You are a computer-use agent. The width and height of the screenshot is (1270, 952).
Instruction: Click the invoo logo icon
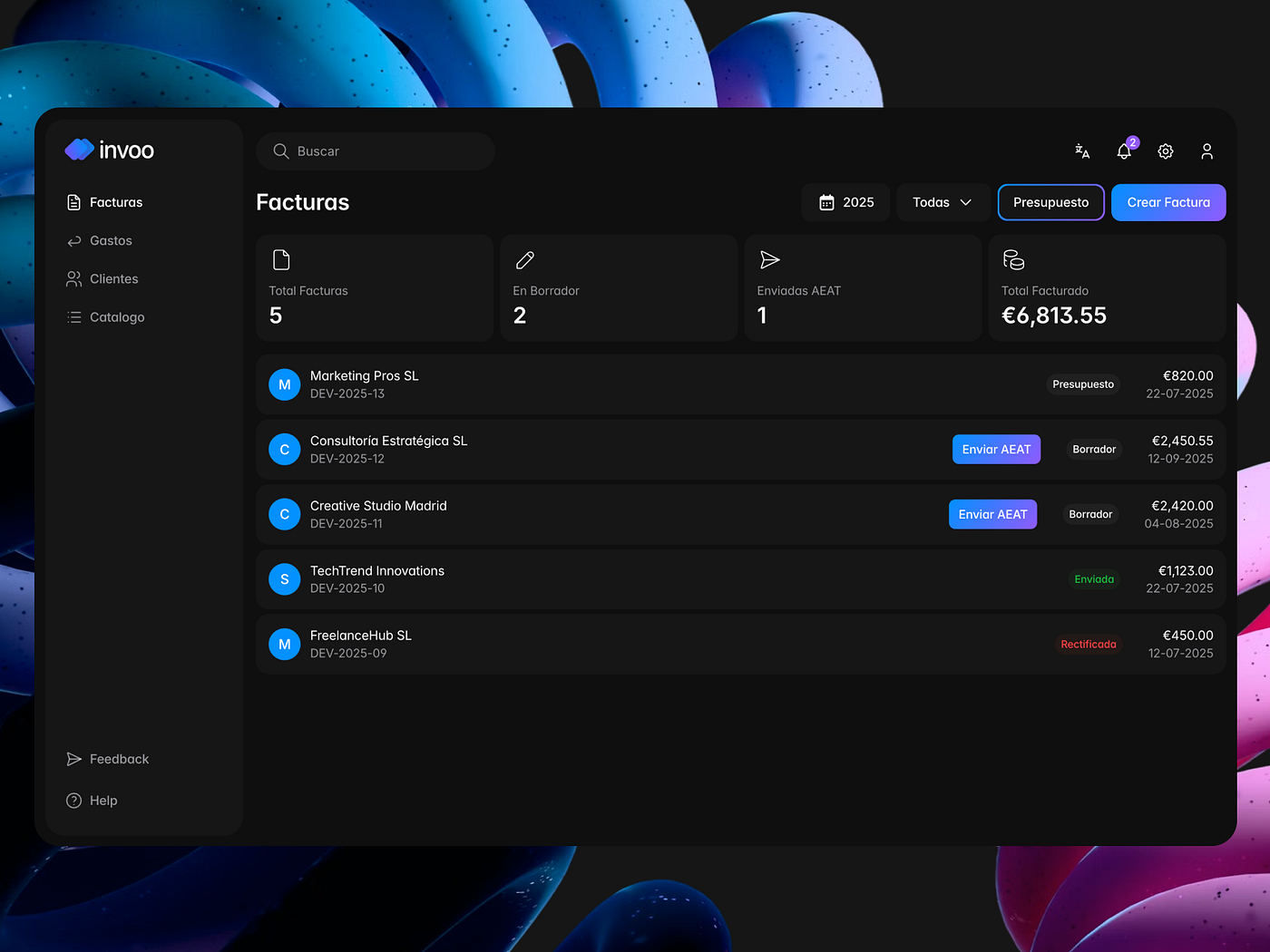pyautogui.click(x=79, y=150)
